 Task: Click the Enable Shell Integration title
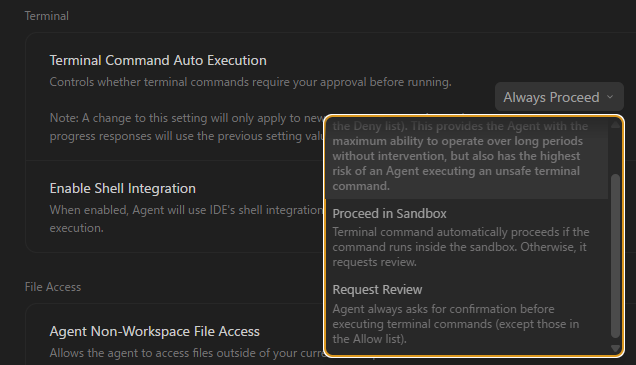122,188
